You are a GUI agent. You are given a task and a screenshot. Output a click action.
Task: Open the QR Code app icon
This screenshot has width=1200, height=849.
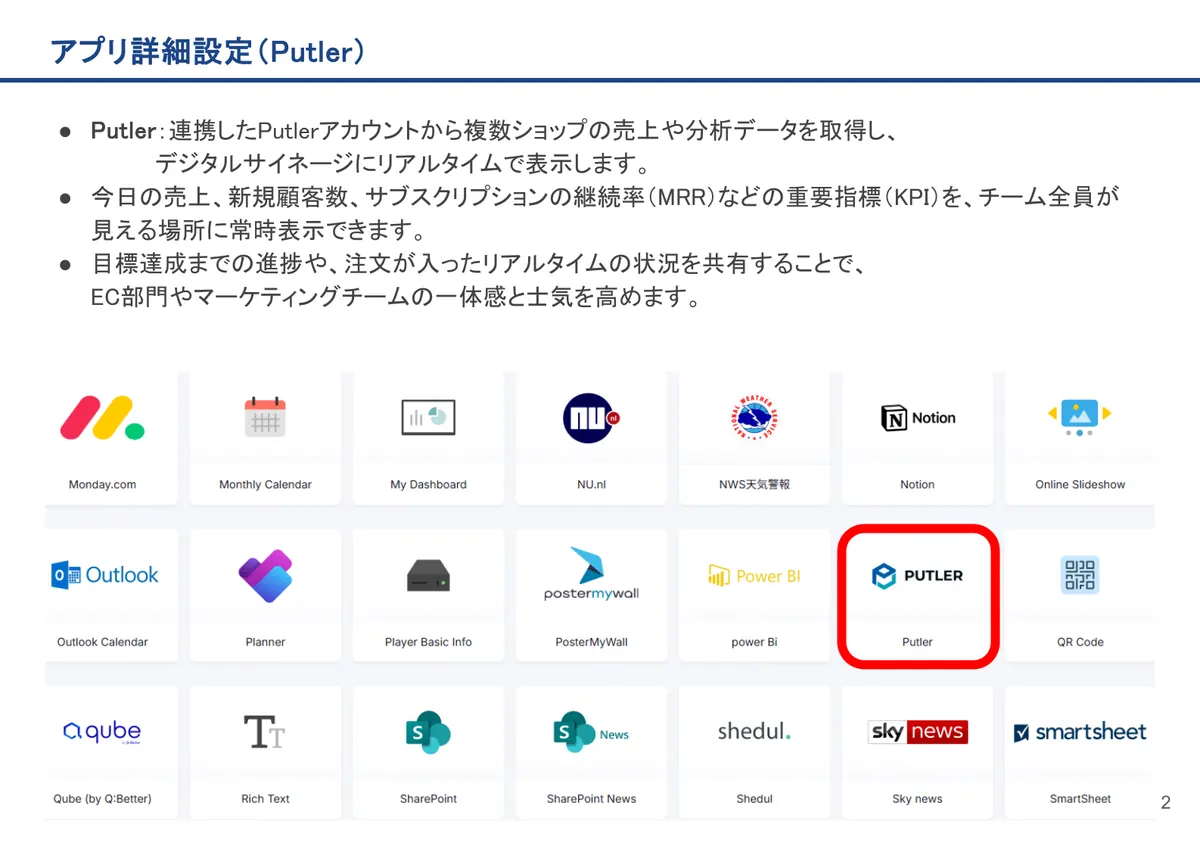(1080, 575)
